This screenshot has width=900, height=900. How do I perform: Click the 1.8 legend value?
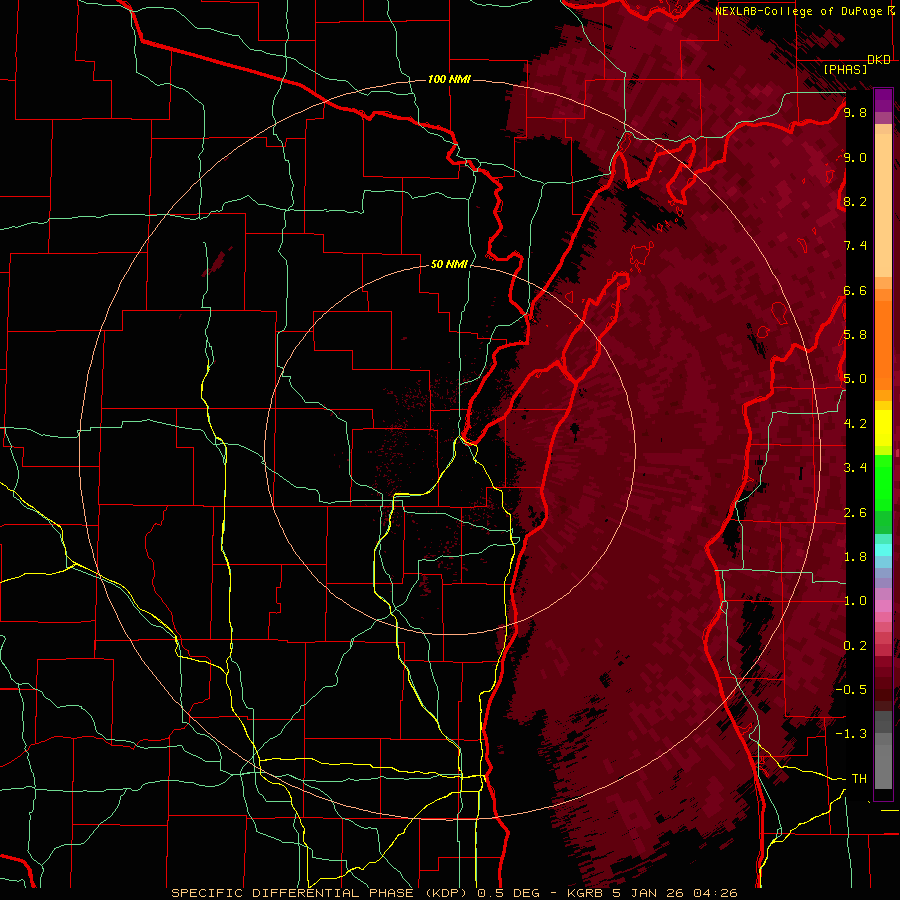coord(855,557)
